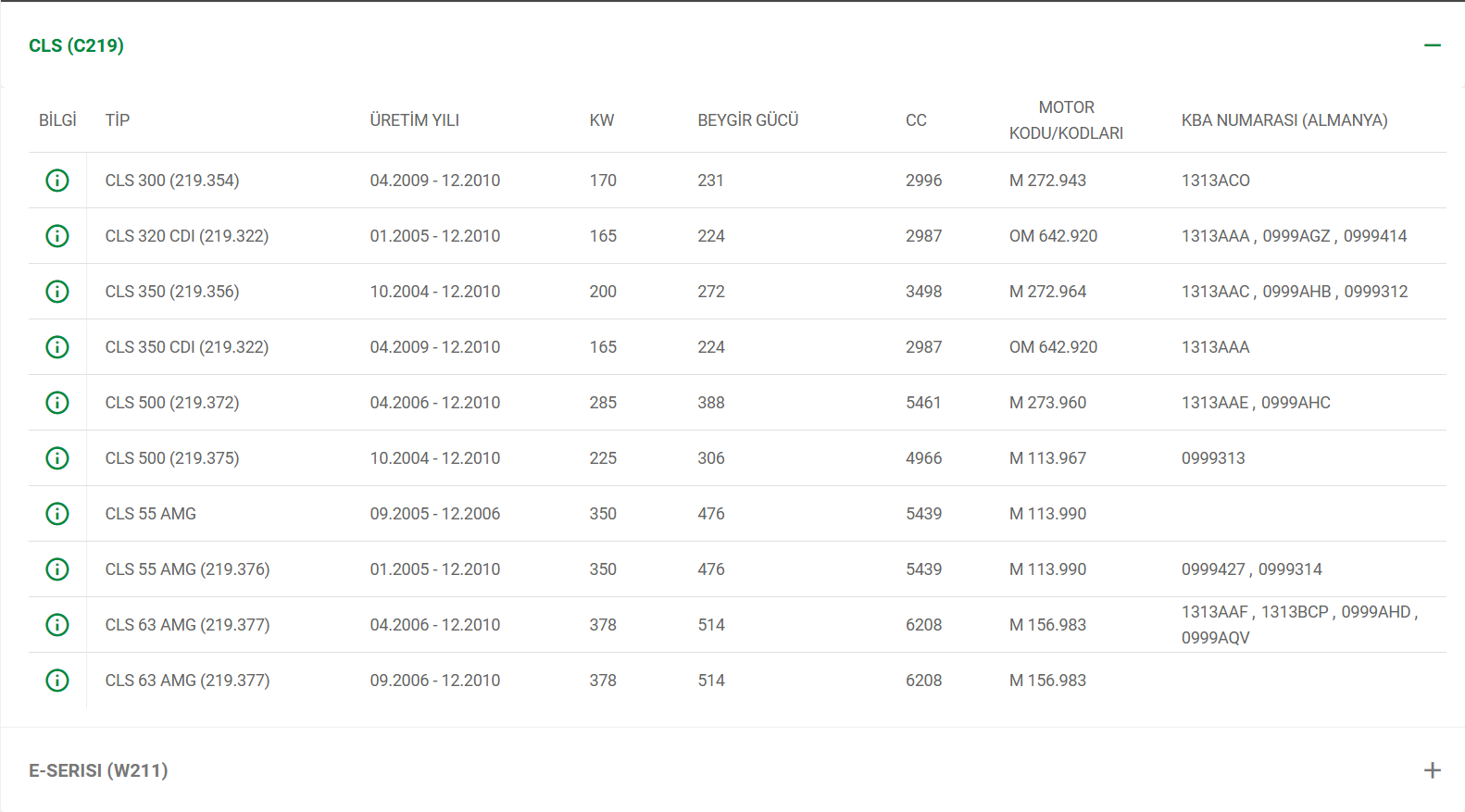Screen dimensions: 1465x812
Task: Click the CLS (C219) section title
Action: pyautogui.click(x=76, y=45)
